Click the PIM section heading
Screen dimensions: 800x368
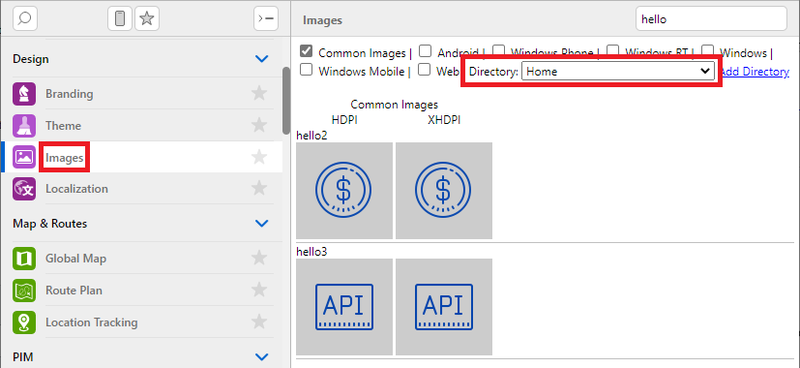pyautogui.click(x=23, y=356)
